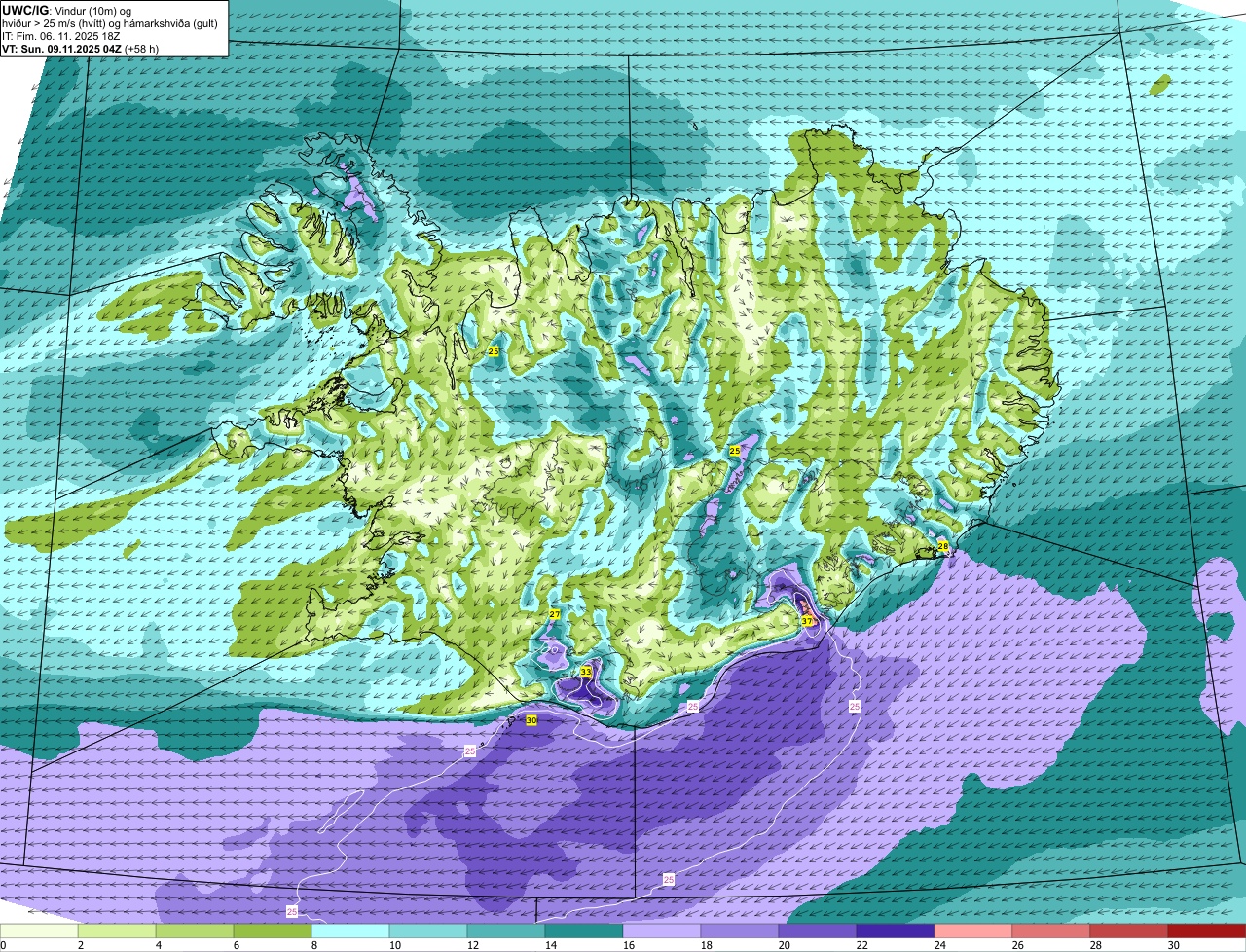Click the '10' legend scale tick
This screenshot has width=1246, height=952.
(x=394, y=945)
